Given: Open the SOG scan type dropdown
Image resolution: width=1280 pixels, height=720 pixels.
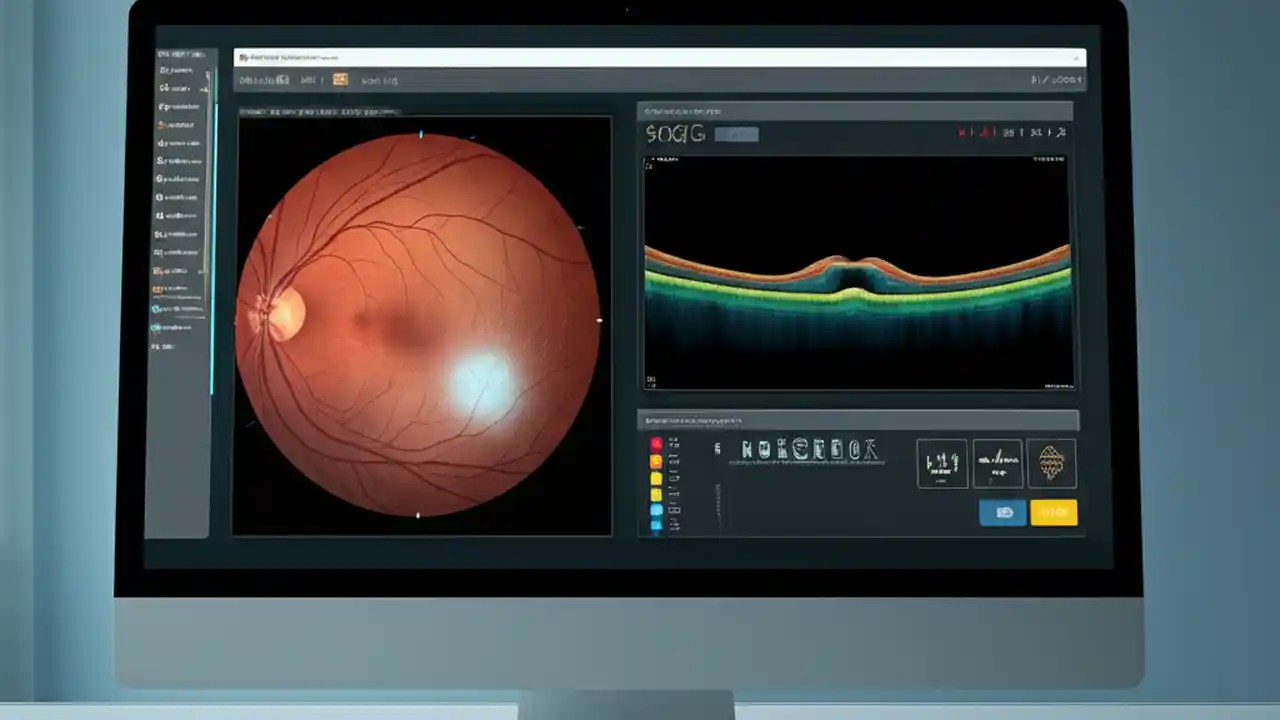Looking at the screenshot, I should point(737,134).
